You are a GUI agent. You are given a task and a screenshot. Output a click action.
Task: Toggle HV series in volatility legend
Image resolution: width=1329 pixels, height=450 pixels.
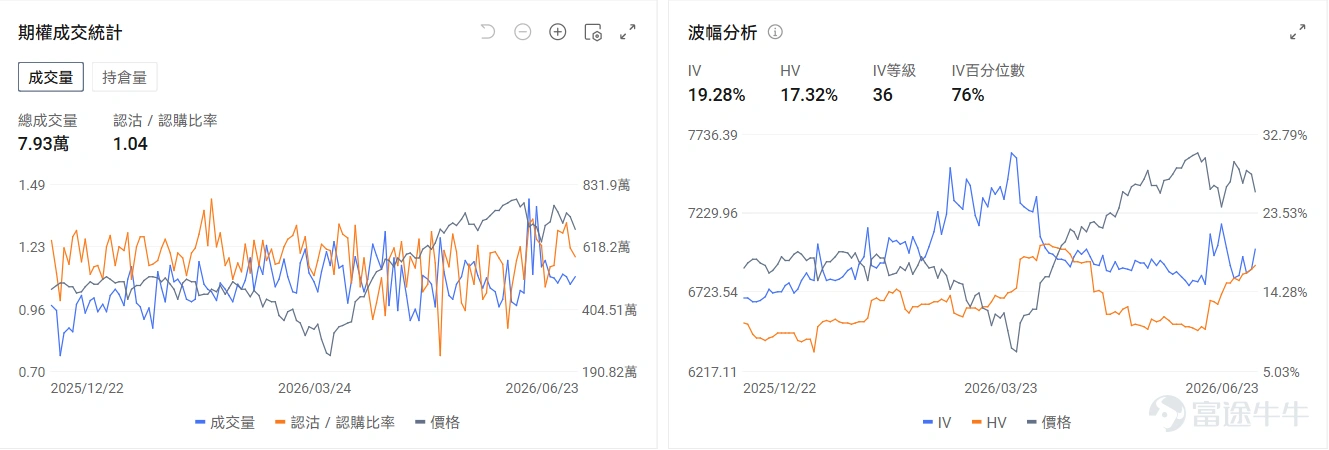988,422
